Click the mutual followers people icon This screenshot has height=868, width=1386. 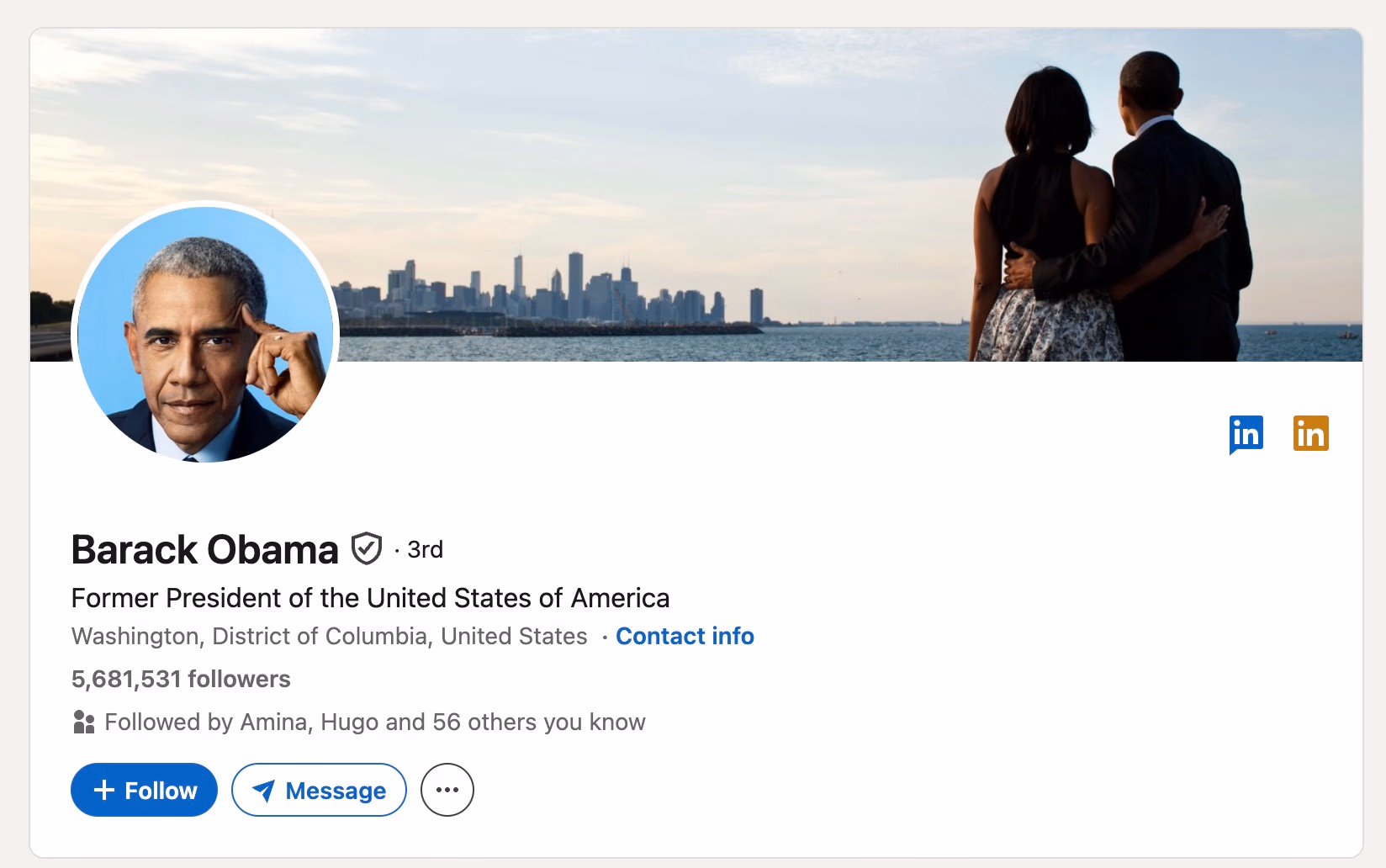coord(83,722)
